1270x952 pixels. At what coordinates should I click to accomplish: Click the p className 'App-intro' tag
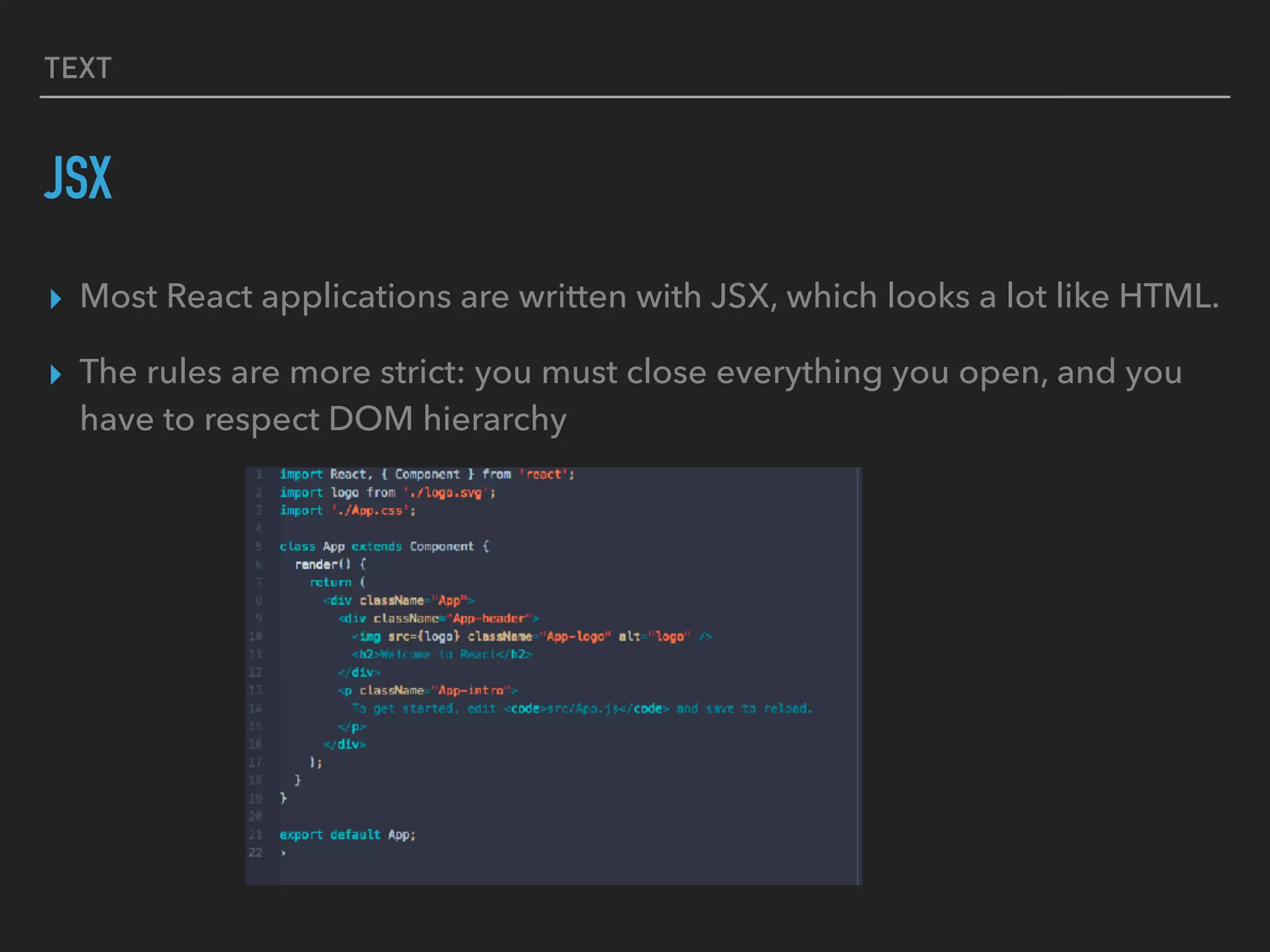427,690
